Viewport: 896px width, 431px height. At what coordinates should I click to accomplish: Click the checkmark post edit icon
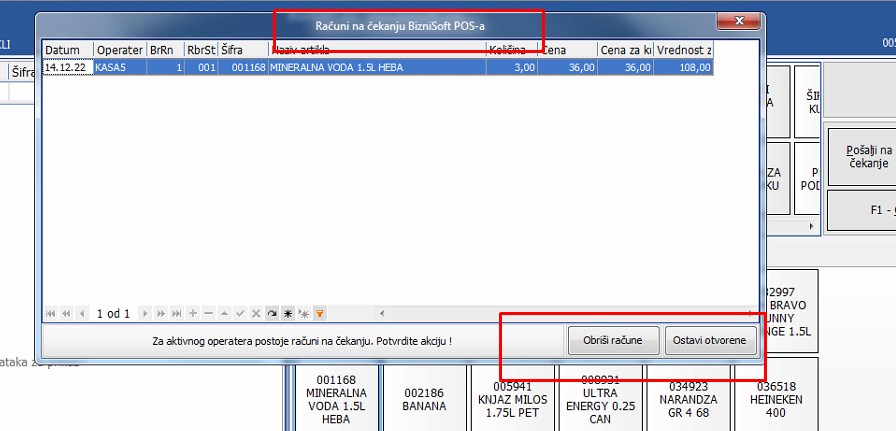tap(240, 313)
